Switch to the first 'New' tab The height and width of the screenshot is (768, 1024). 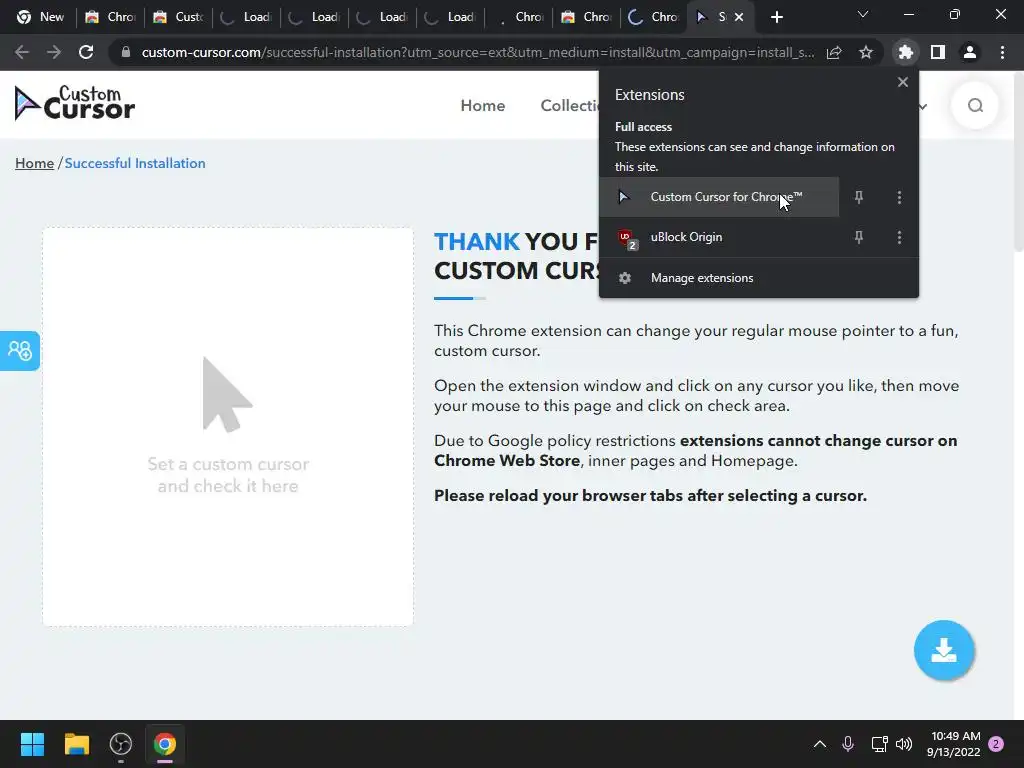40,18
